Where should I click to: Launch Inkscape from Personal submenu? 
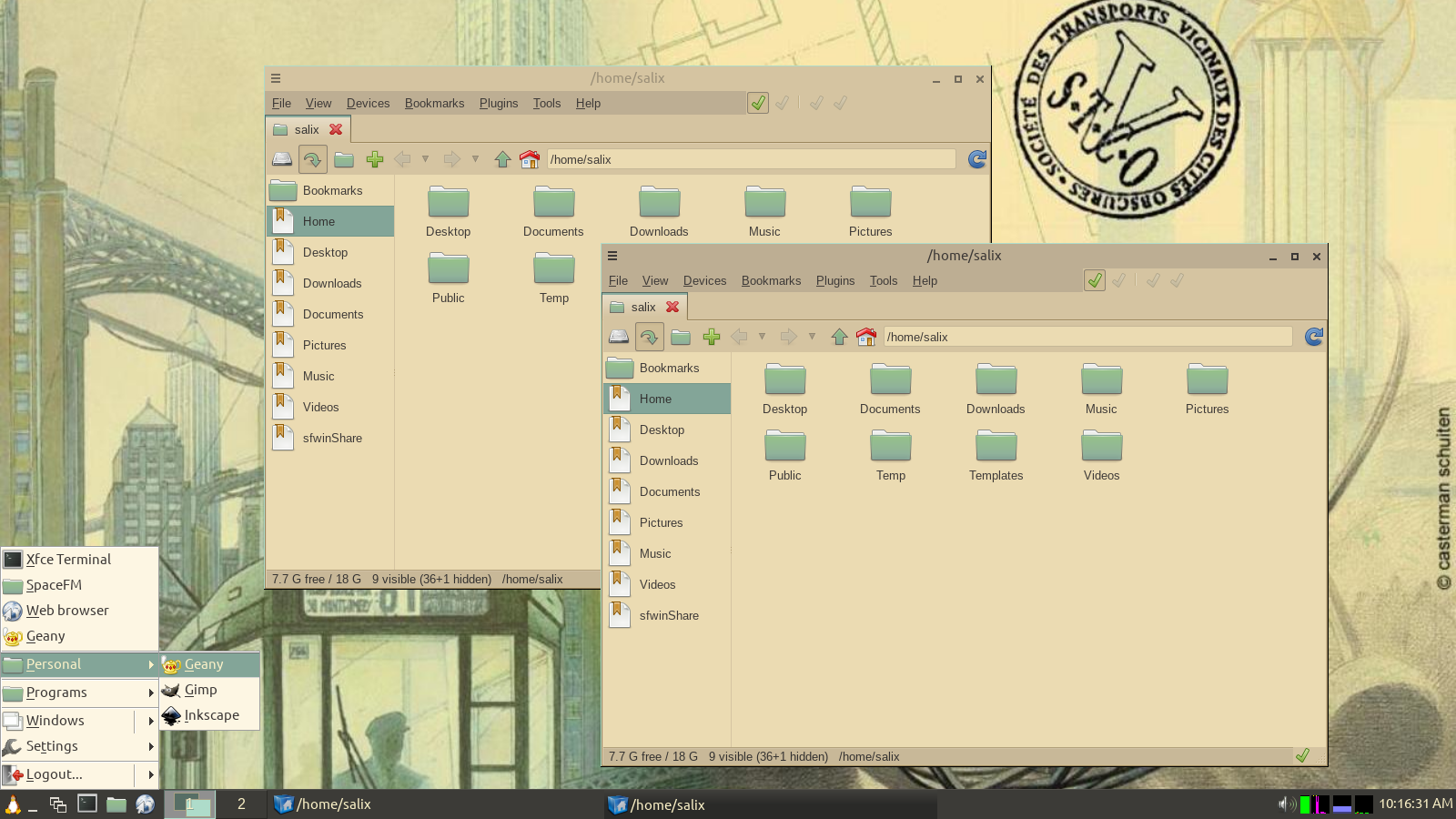210,715
